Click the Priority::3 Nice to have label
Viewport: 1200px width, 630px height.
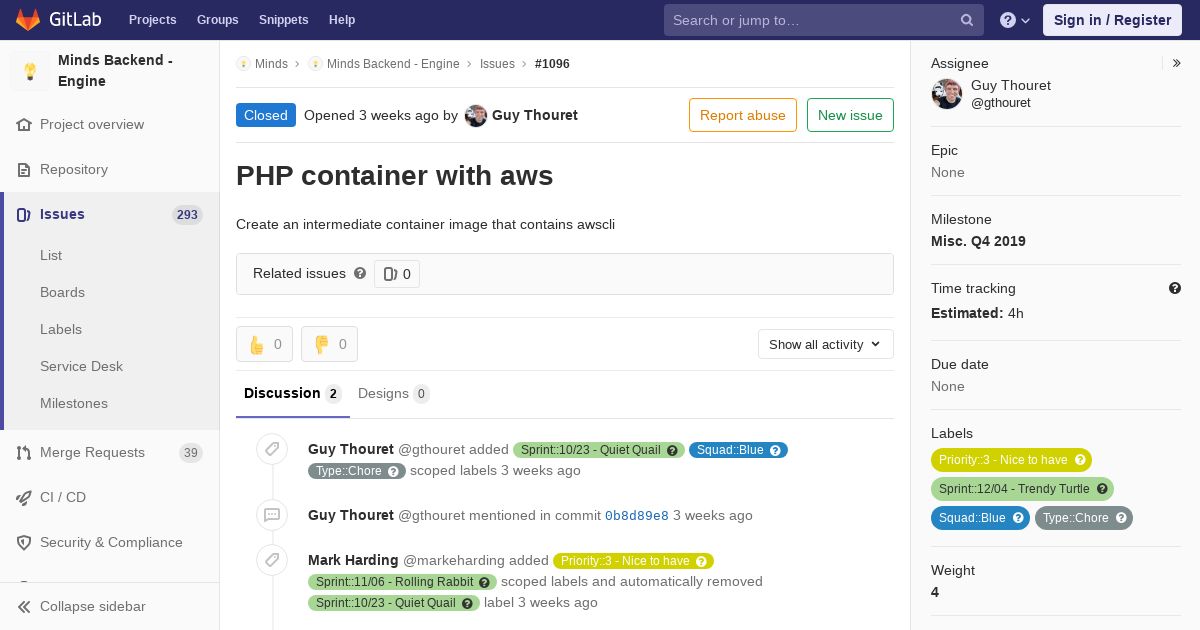pos(1011,460)
